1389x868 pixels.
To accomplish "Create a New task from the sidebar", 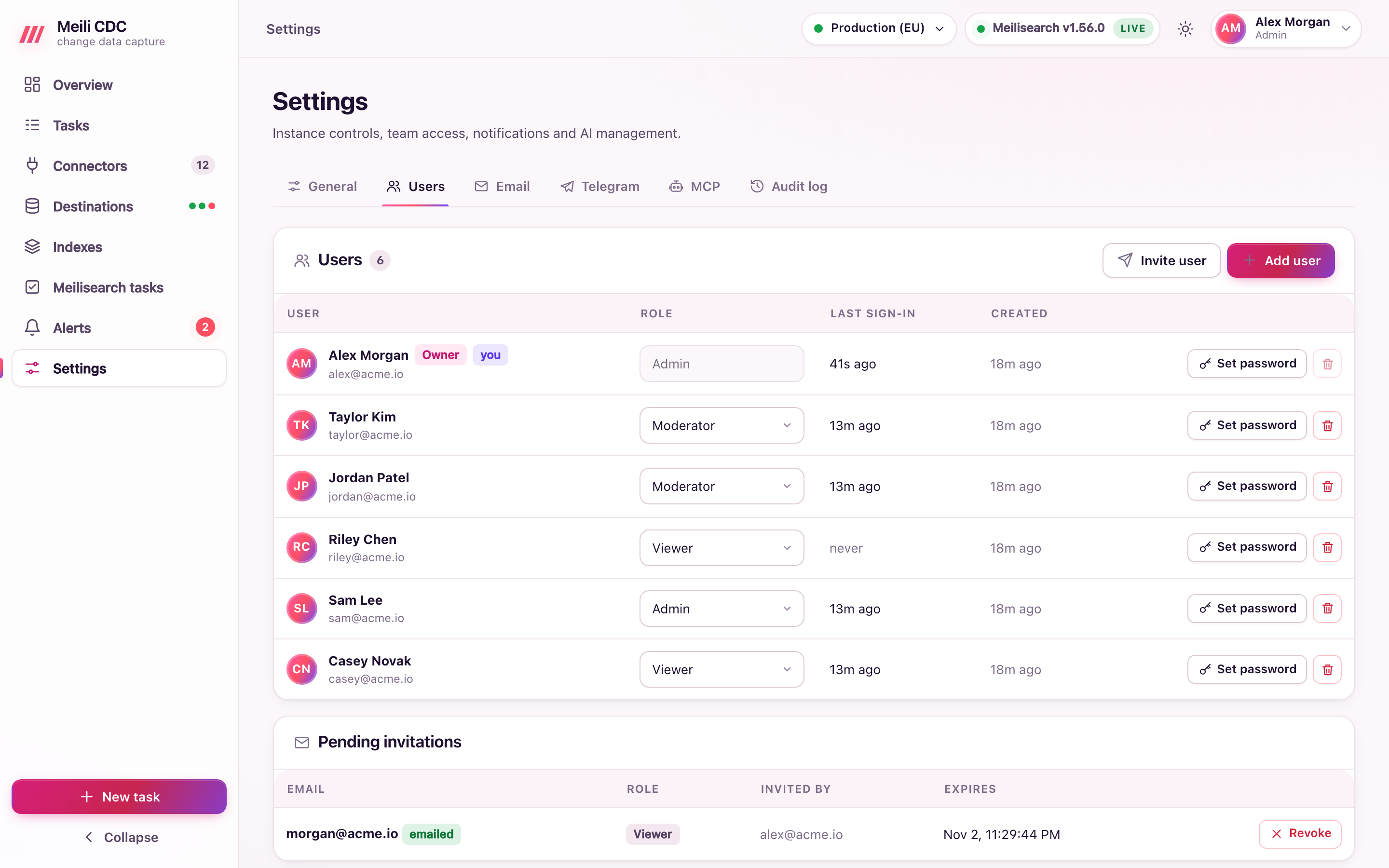I will (119, 797).
